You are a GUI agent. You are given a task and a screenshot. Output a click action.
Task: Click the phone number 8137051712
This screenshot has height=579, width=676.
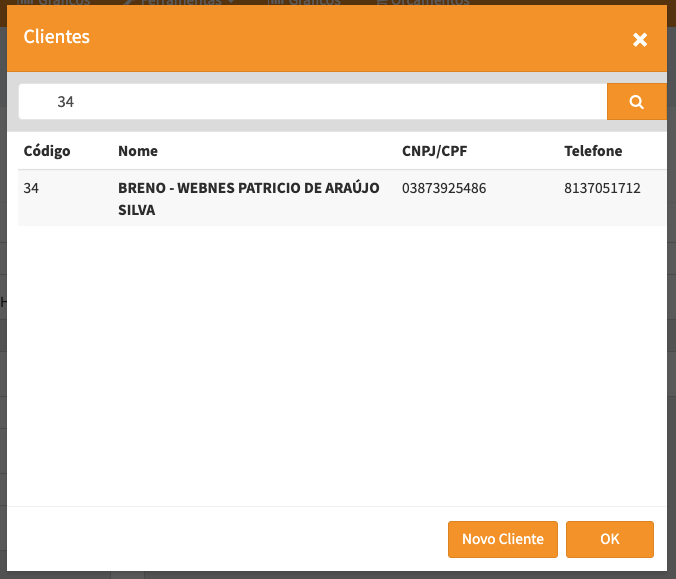[x=602, y=188]
